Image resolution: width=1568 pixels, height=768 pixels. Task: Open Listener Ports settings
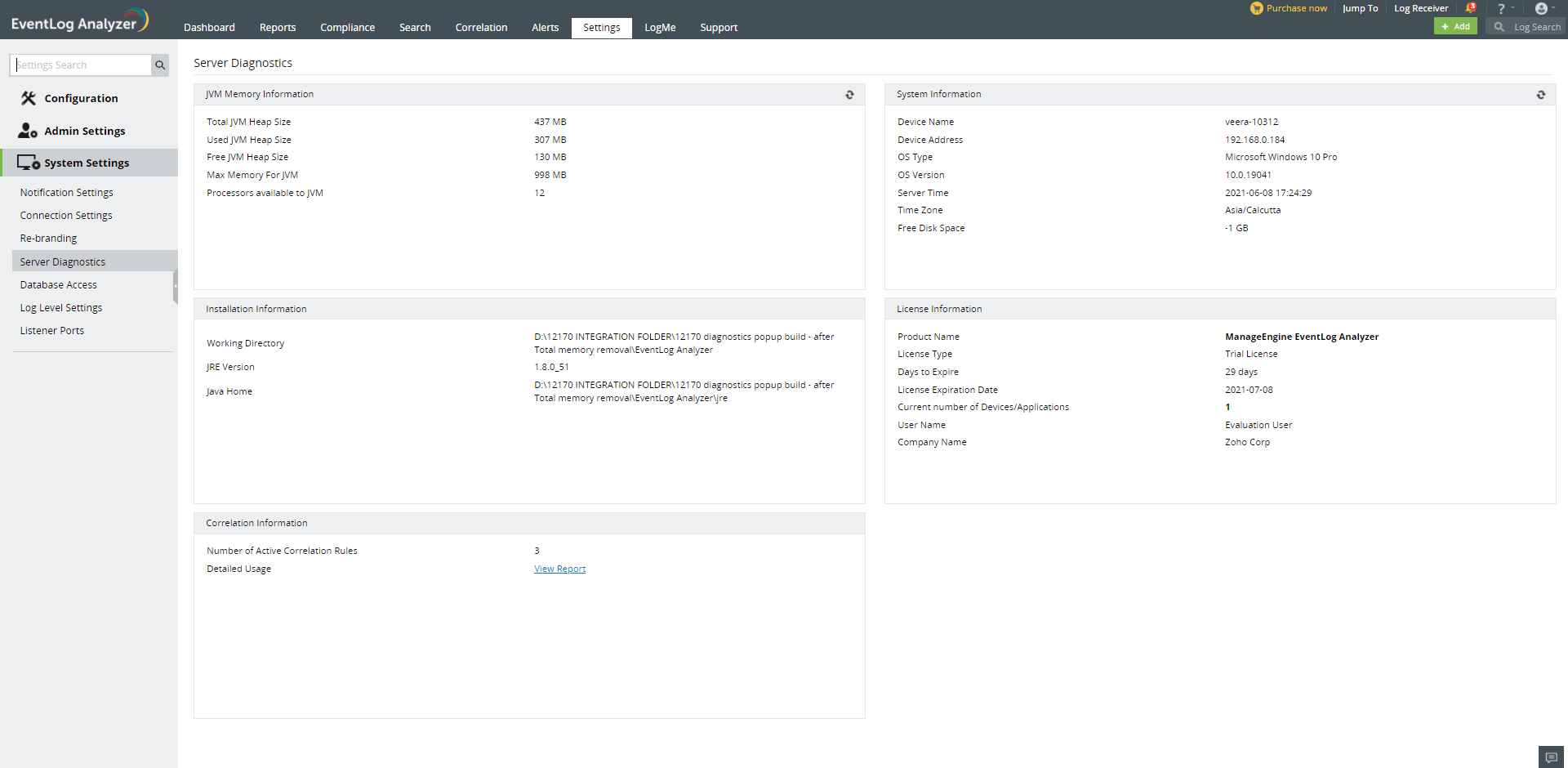52,331
